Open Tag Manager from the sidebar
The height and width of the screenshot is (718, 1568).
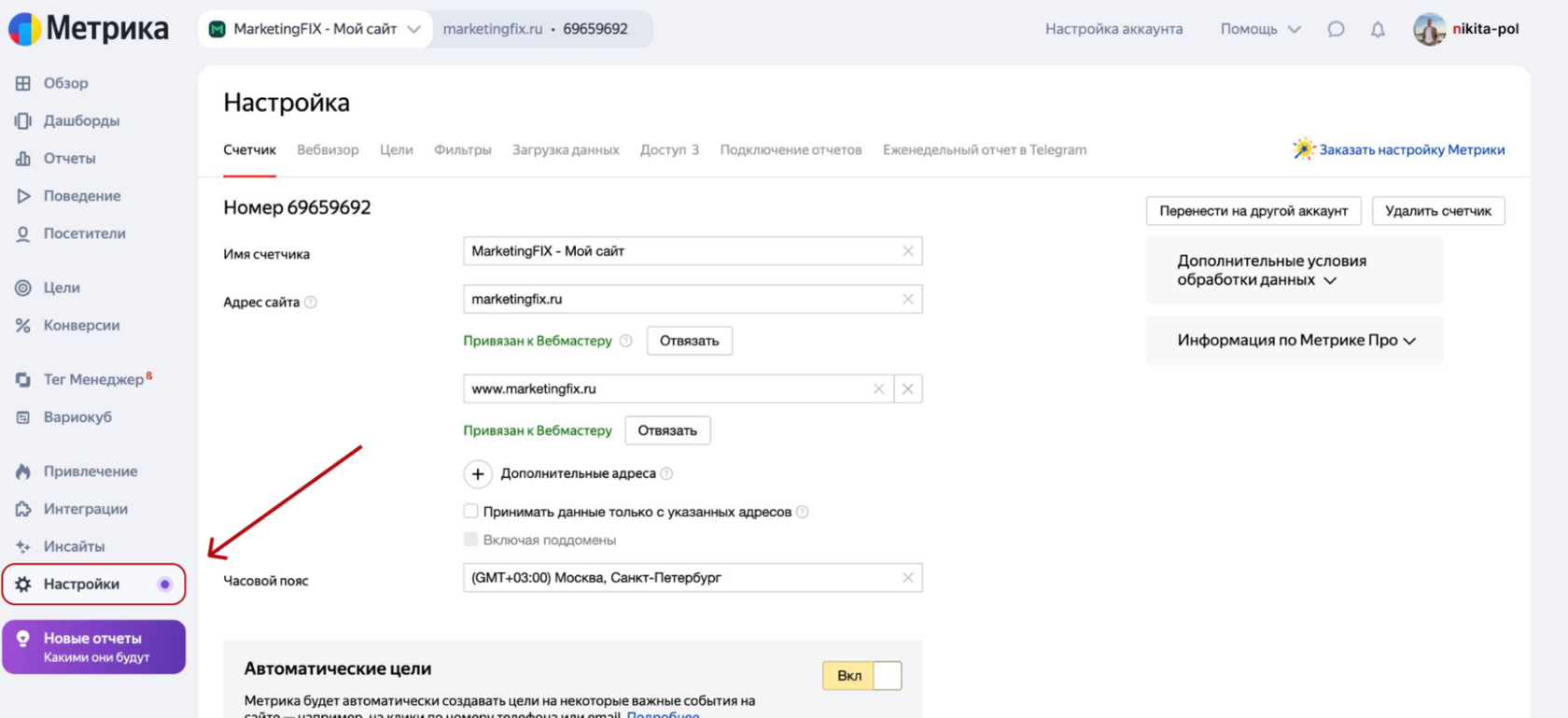tap(93, 379)
